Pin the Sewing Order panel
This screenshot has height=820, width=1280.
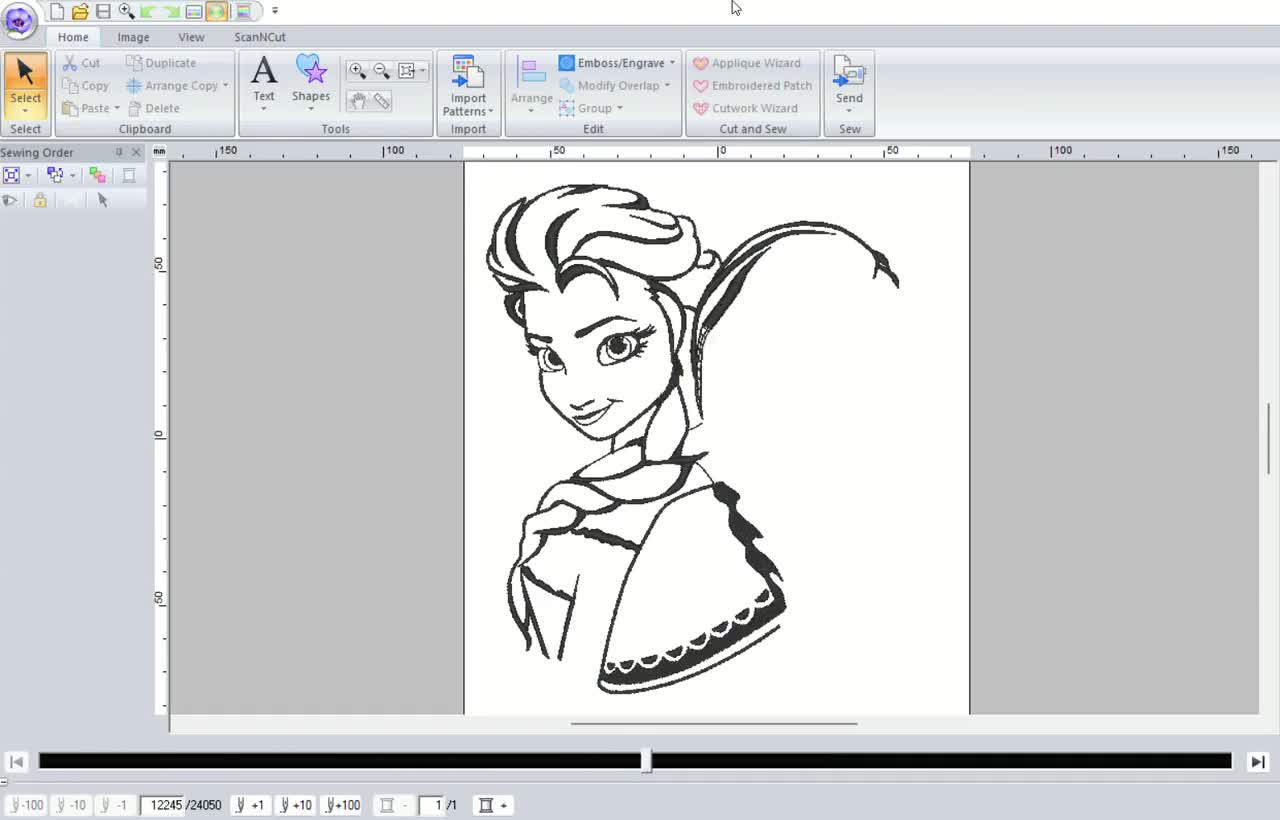point(119,152)
